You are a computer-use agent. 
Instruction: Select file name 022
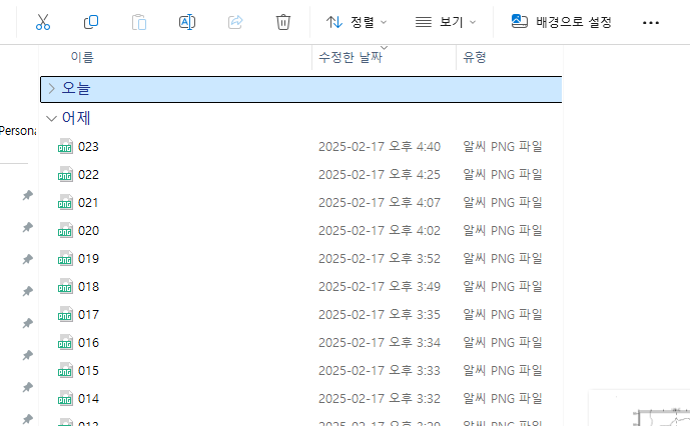pos(88,175)
